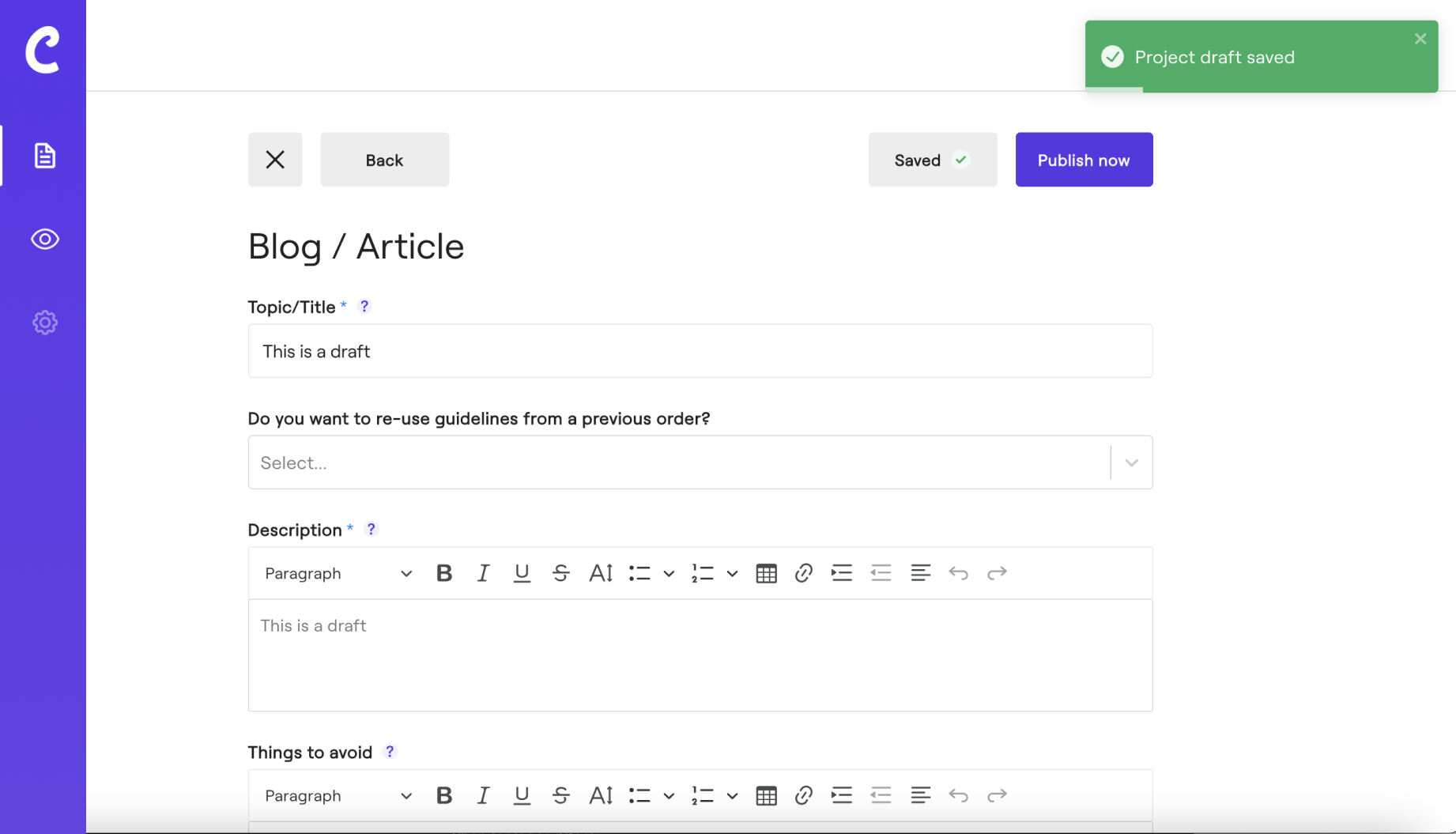Viewport: 1456px width, 834px height.
Task: Toggle Bold in Things to avoid toolbar
Action: [443, 795]
